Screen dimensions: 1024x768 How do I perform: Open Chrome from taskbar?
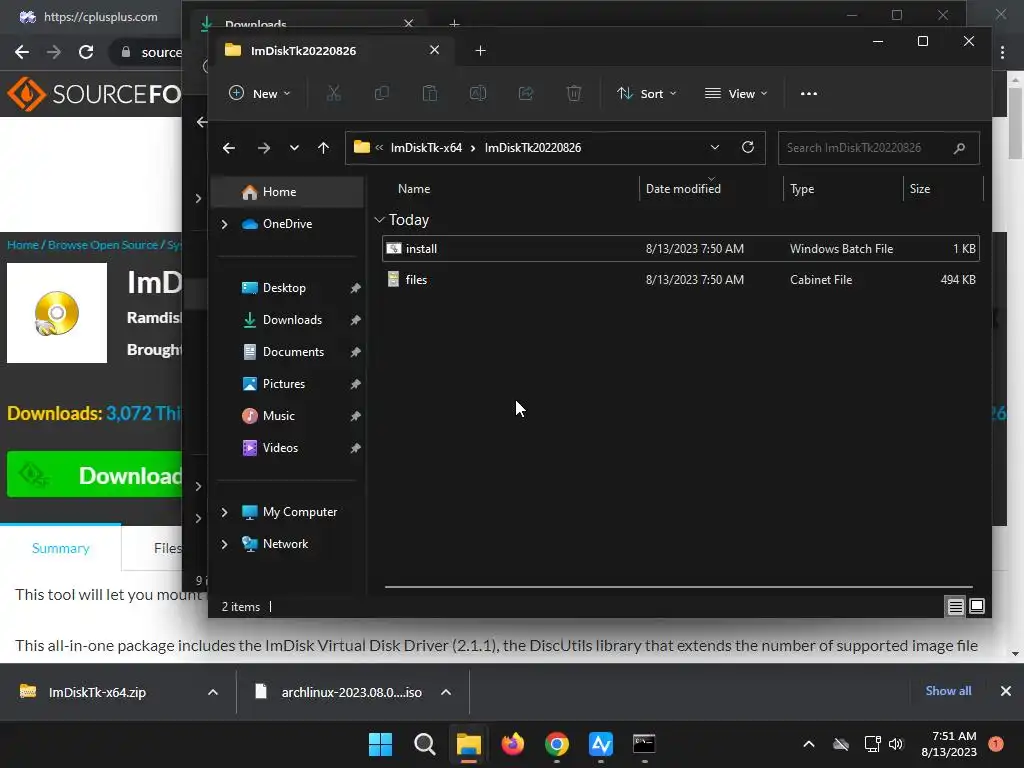pyautogui.click(x=557, y=744)
